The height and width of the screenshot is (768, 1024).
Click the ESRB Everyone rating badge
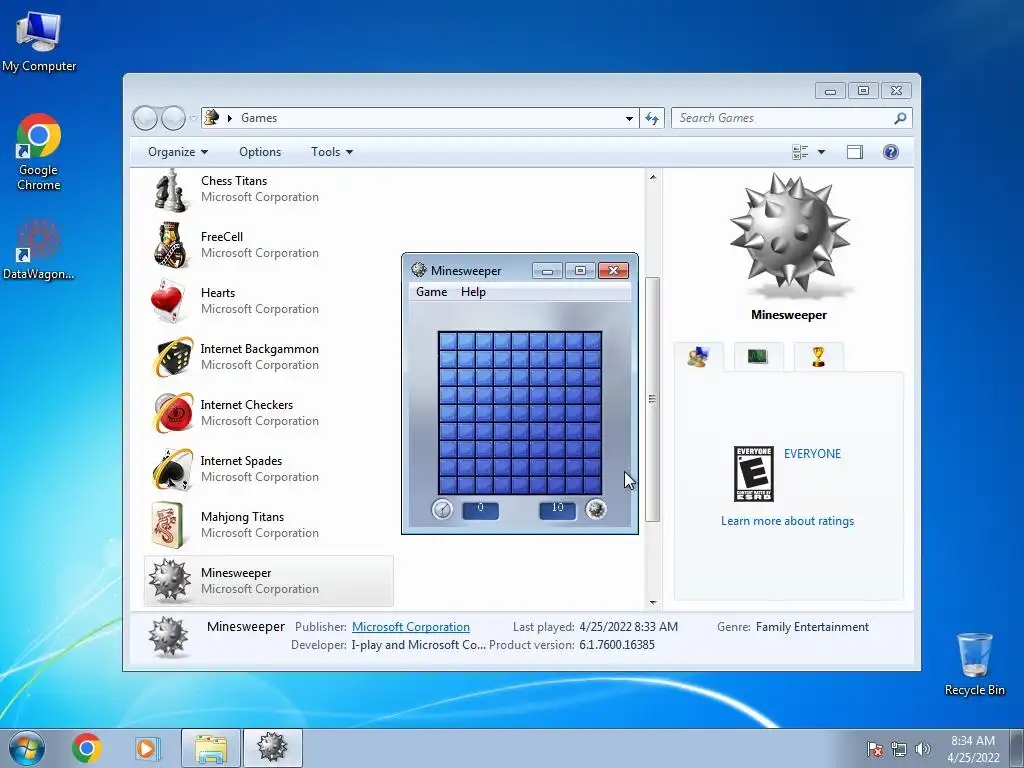pyautogui.click(x=754, y=474)
